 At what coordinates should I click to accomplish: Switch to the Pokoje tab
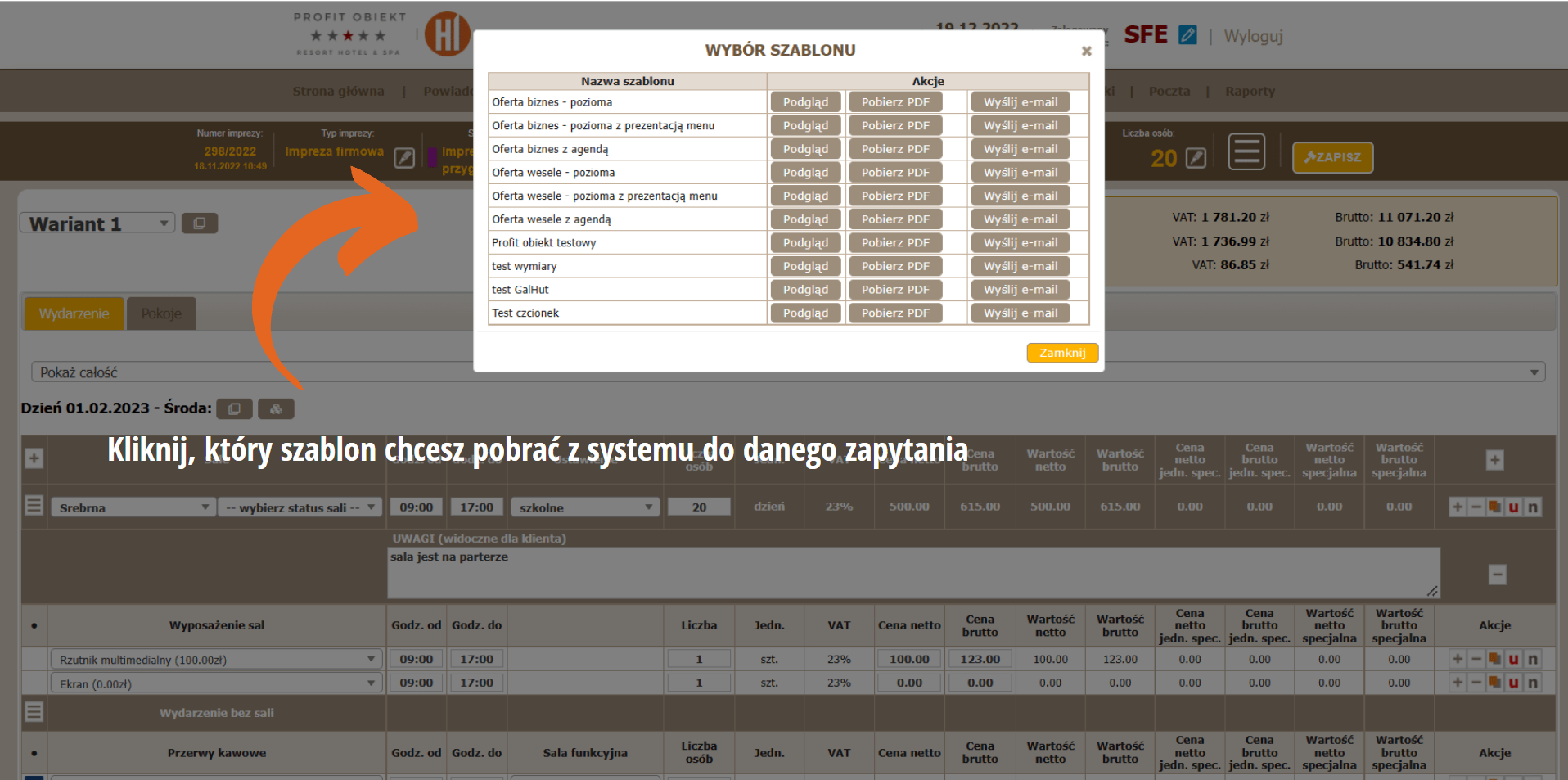click(x=161, y=314)
